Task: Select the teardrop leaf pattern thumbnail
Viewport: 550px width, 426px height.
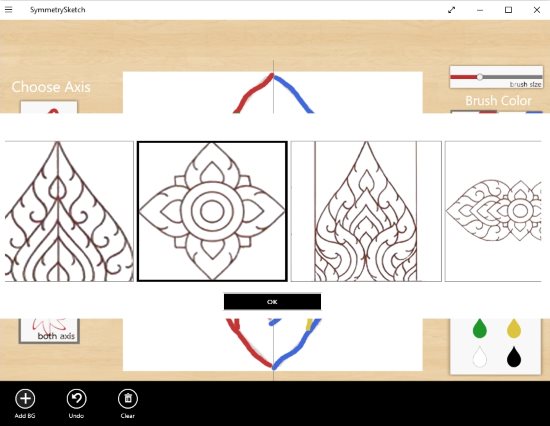Action: tap(69, 211)
